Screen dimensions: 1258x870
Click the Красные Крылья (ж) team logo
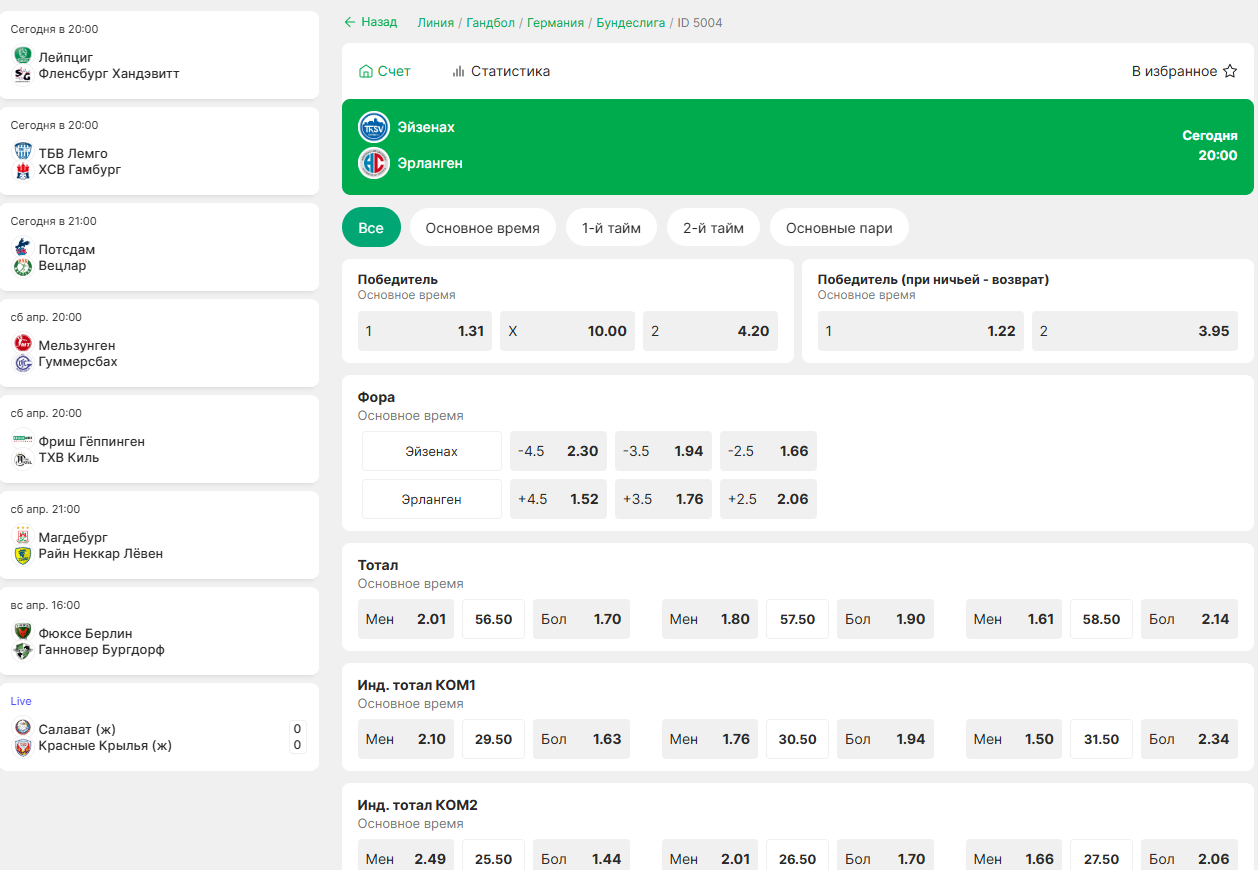[x=23, y=746]
